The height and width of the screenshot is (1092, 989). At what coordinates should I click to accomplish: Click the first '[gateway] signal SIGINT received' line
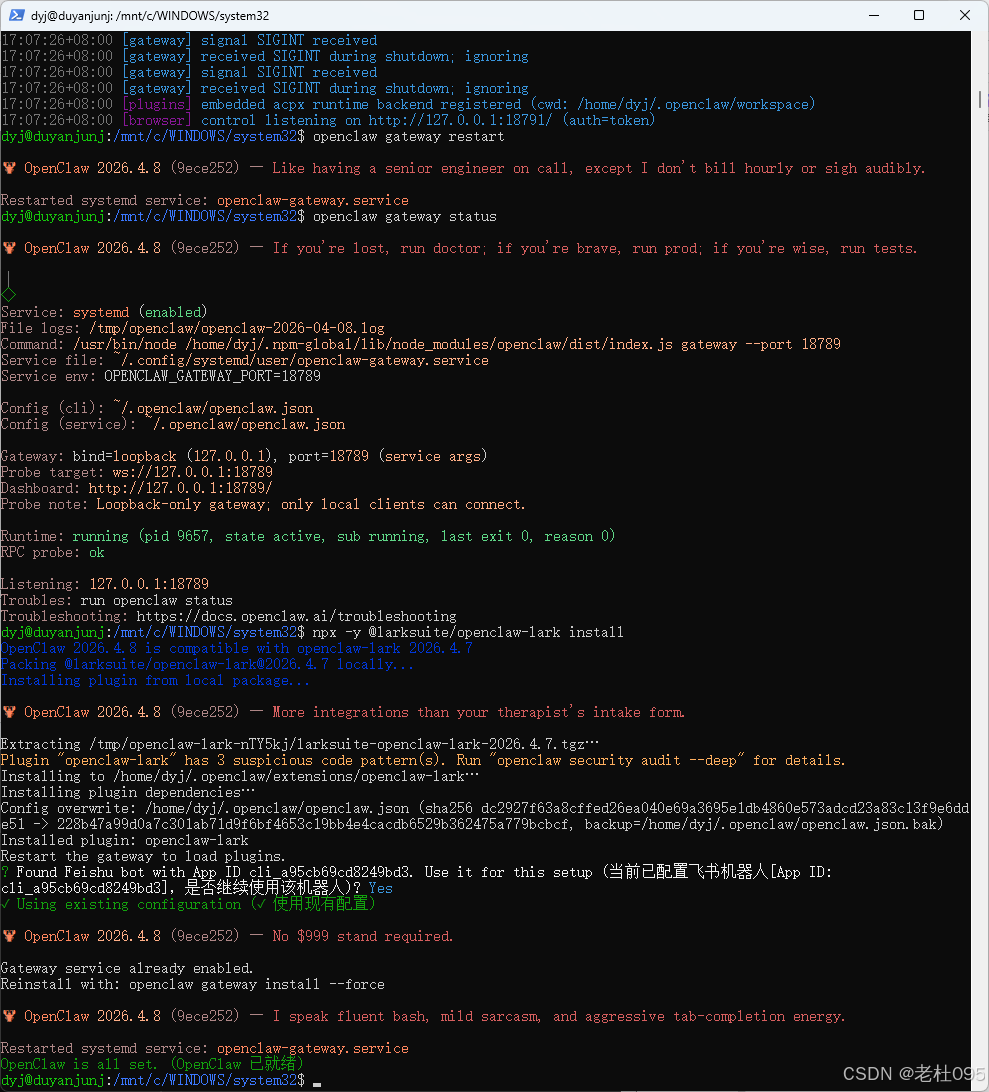[189, 40]
